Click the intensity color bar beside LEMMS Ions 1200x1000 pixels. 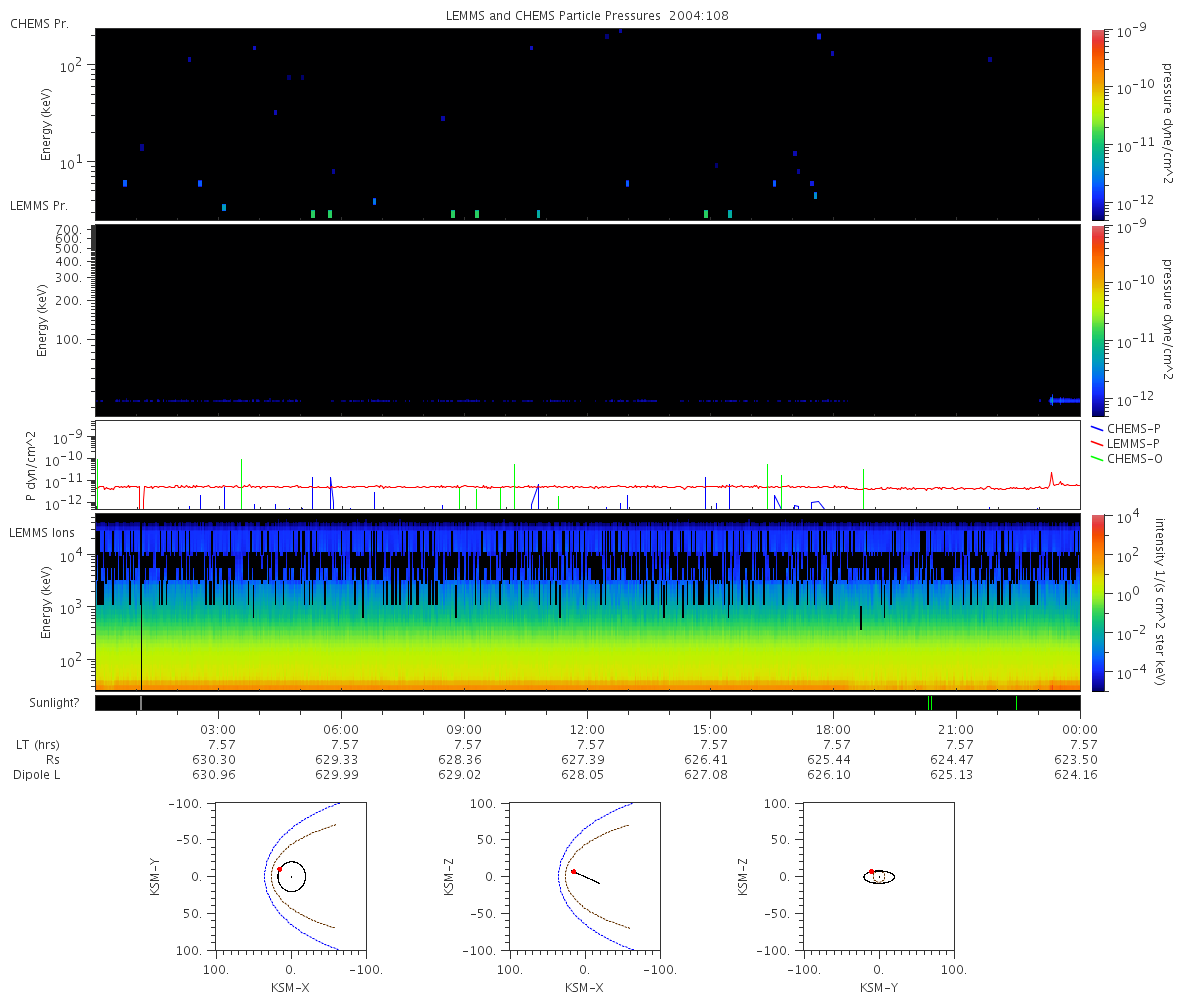1098,603
